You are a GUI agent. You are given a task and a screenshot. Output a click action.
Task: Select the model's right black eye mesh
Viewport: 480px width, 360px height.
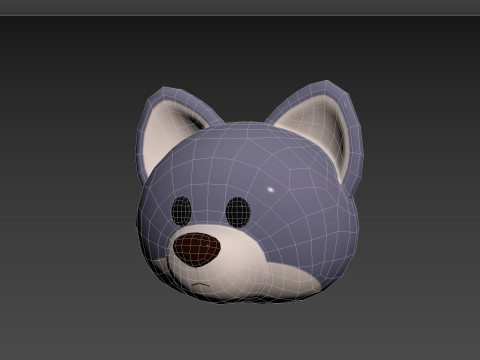click(x=238, y=212)
